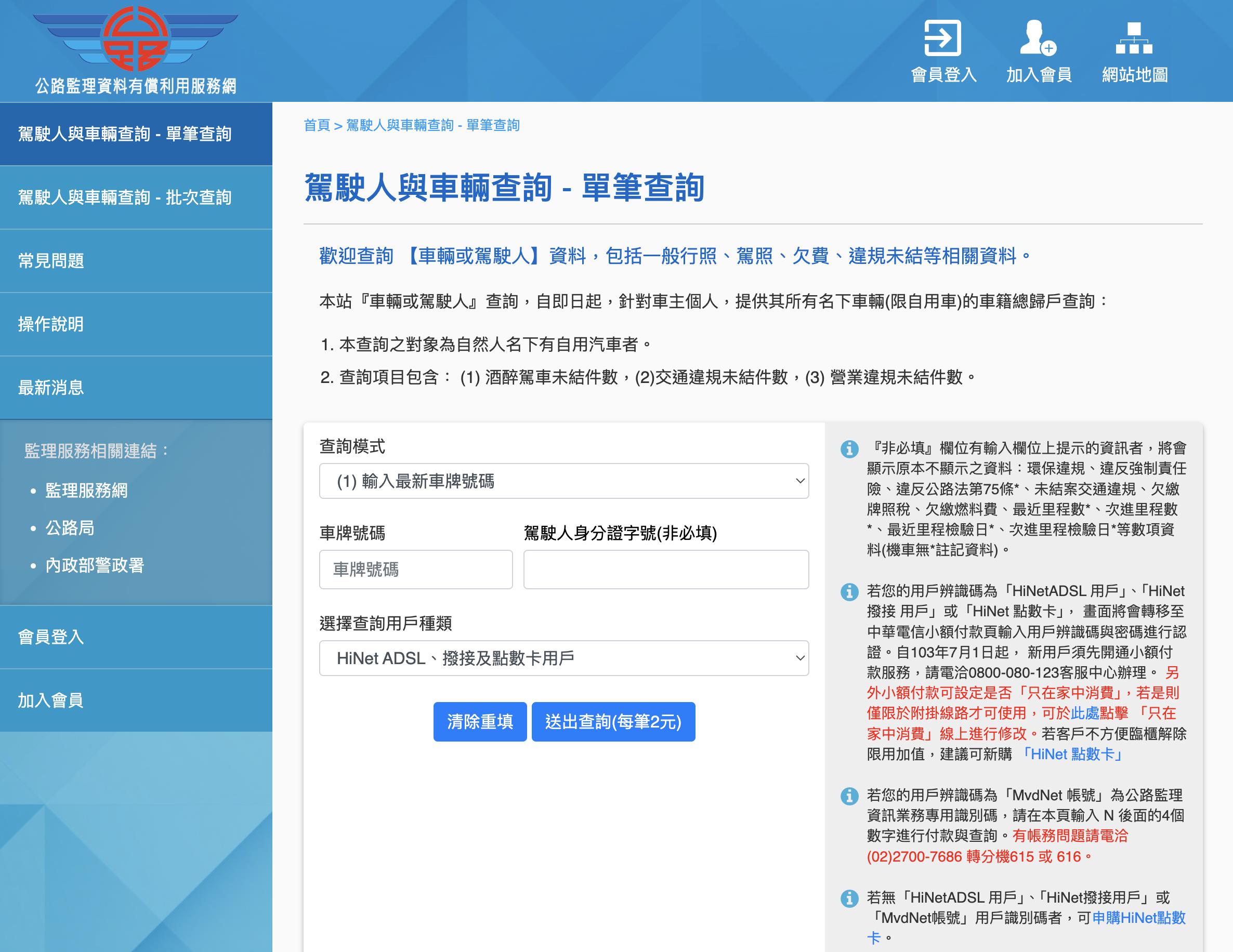Click the info icon beside 申購HiNet點數卡 note
Image resolution: width=1233 pixels, height=952 pixels.
[849, 898]
